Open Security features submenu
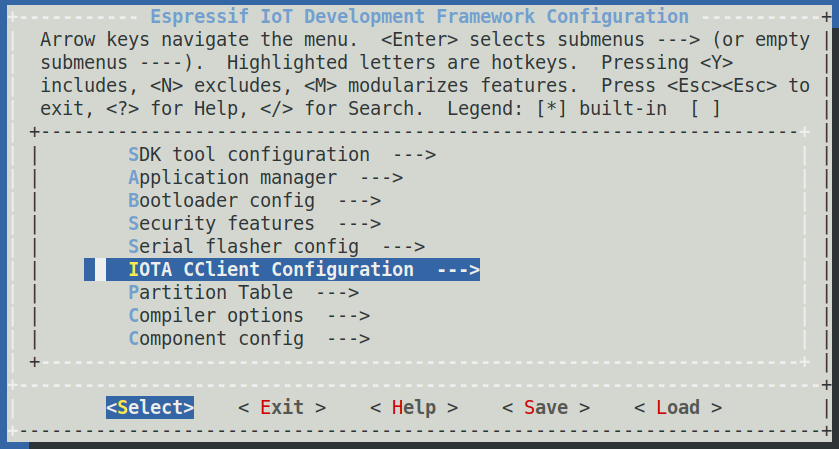Image resolution: width=839 pixels, height=449 pixels. (255, 224)
